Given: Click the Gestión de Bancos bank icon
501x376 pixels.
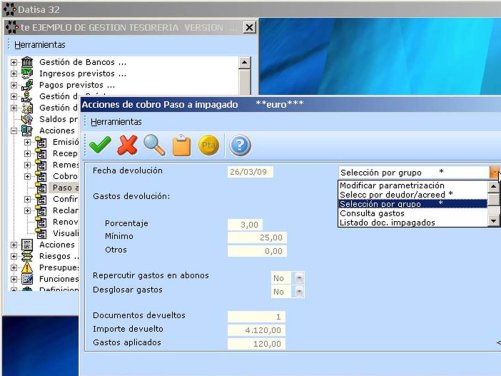Looking at the screenshot, I should 27,62.
